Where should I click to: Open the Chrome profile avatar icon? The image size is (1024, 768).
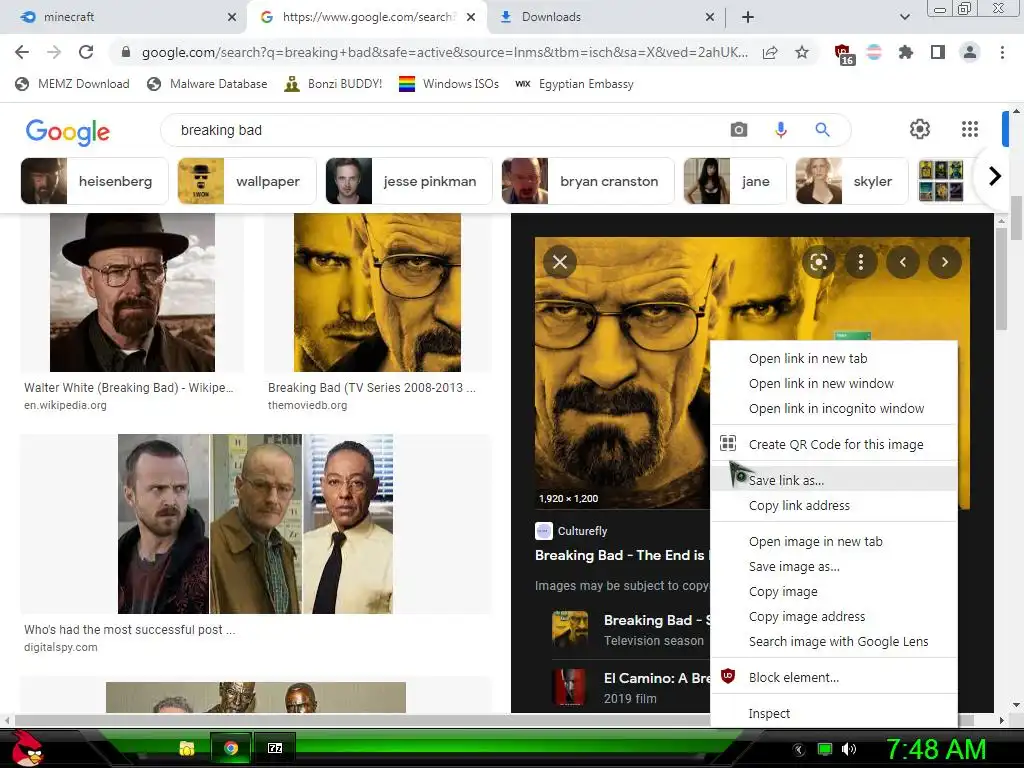click(x=970, y=52)
